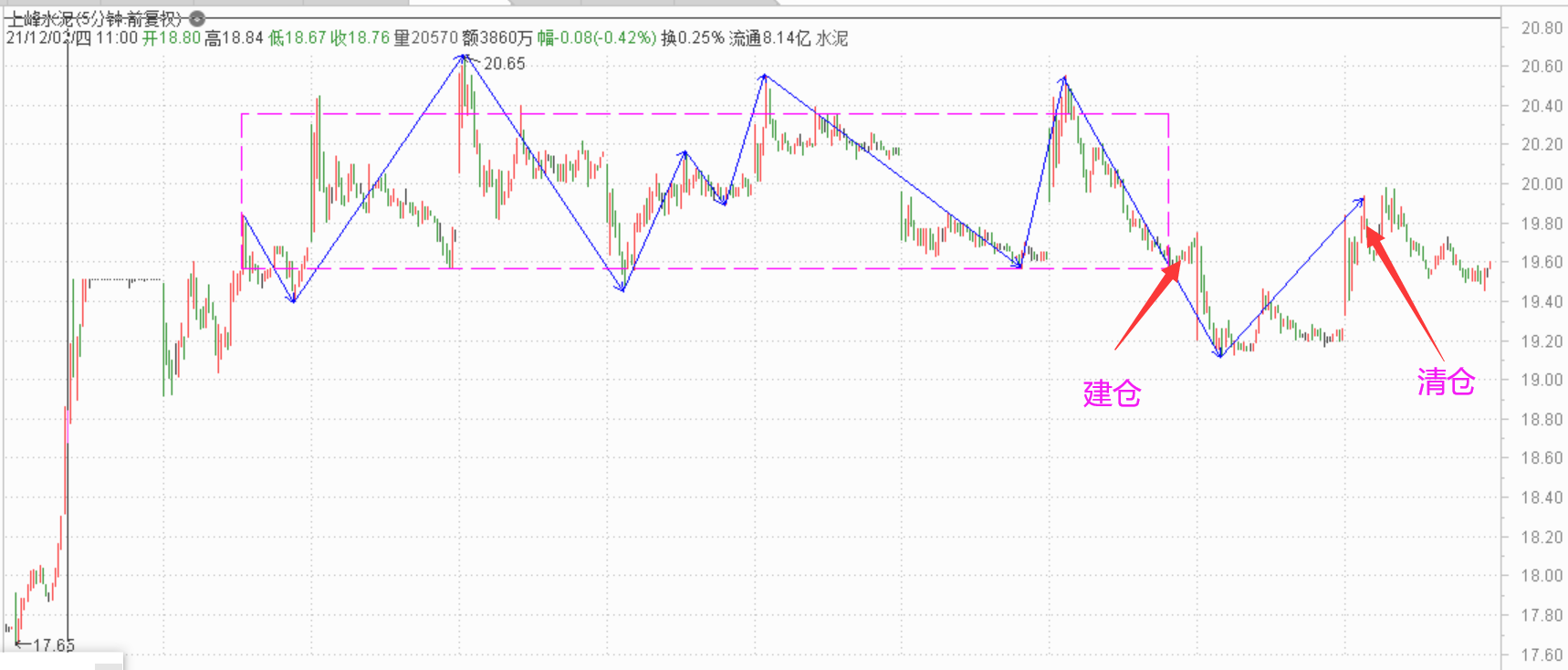Click the turnover 额3860万 value
This screenshot has width=1568, height=670.
497,38
